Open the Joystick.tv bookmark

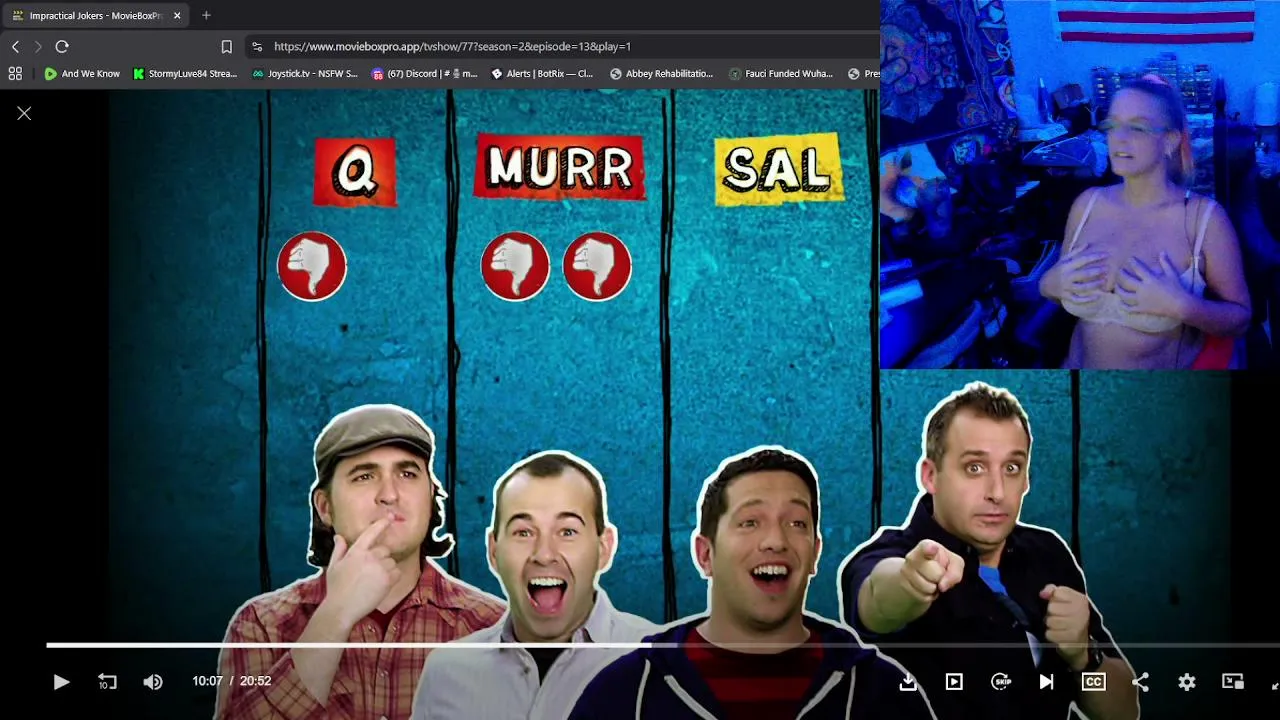coord(305,73)
